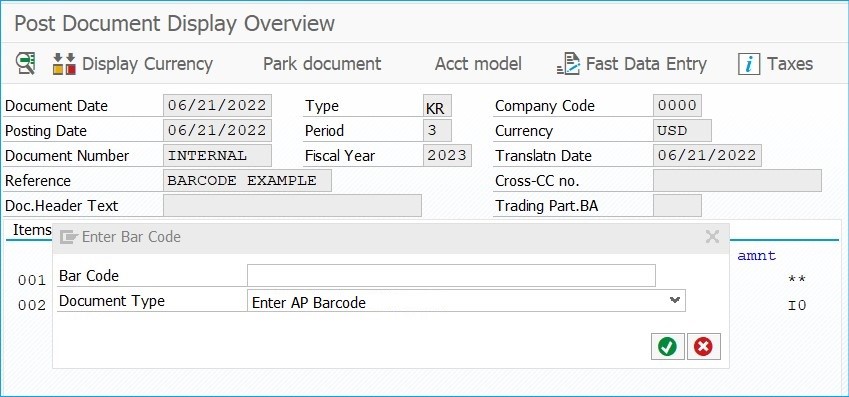
Task: Click the Display Currency label
Action: click(x=147, y=63)
